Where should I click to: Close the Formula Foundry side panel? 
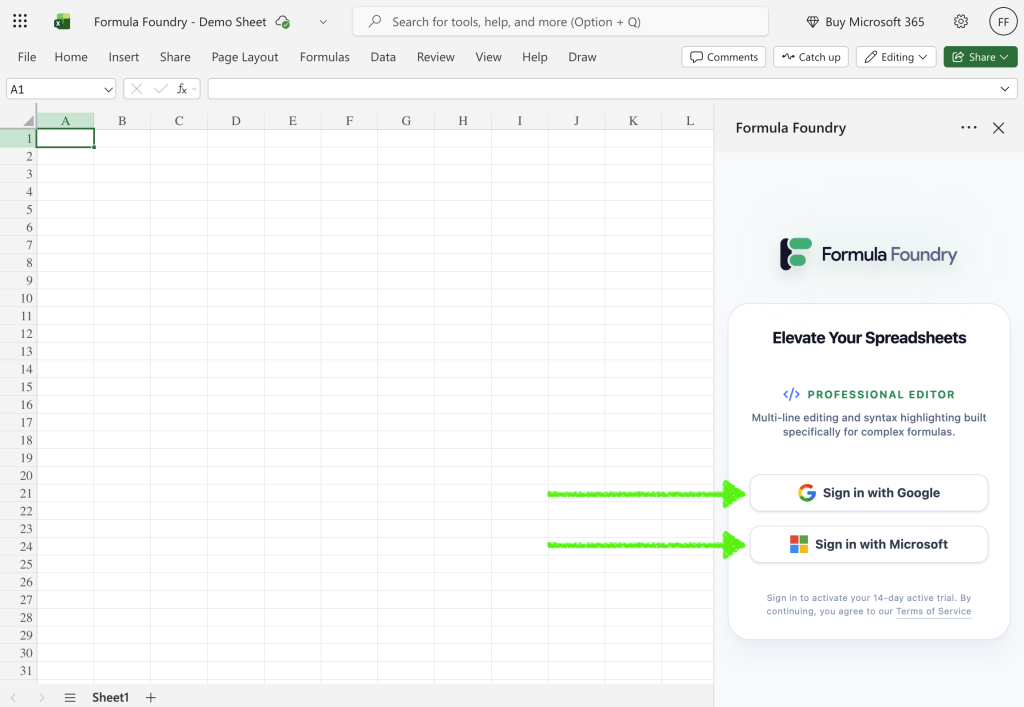tap(998, 128)
